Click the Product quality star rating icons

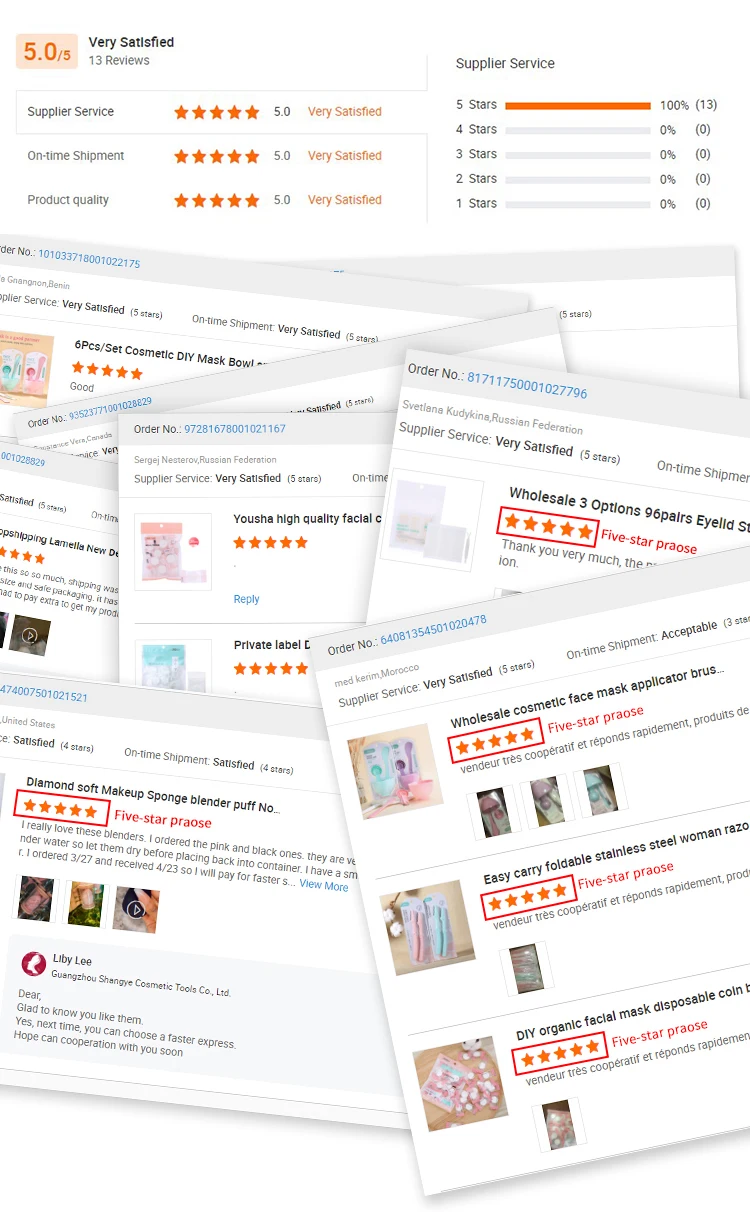tap(216, 200)
